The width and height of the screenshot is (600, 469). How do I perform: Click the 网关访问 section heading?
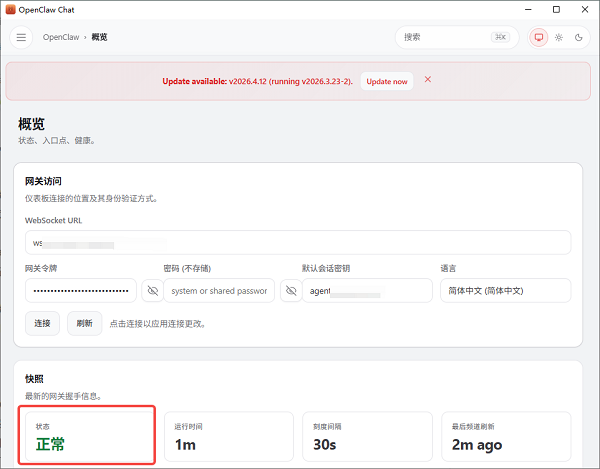point(43,181)
